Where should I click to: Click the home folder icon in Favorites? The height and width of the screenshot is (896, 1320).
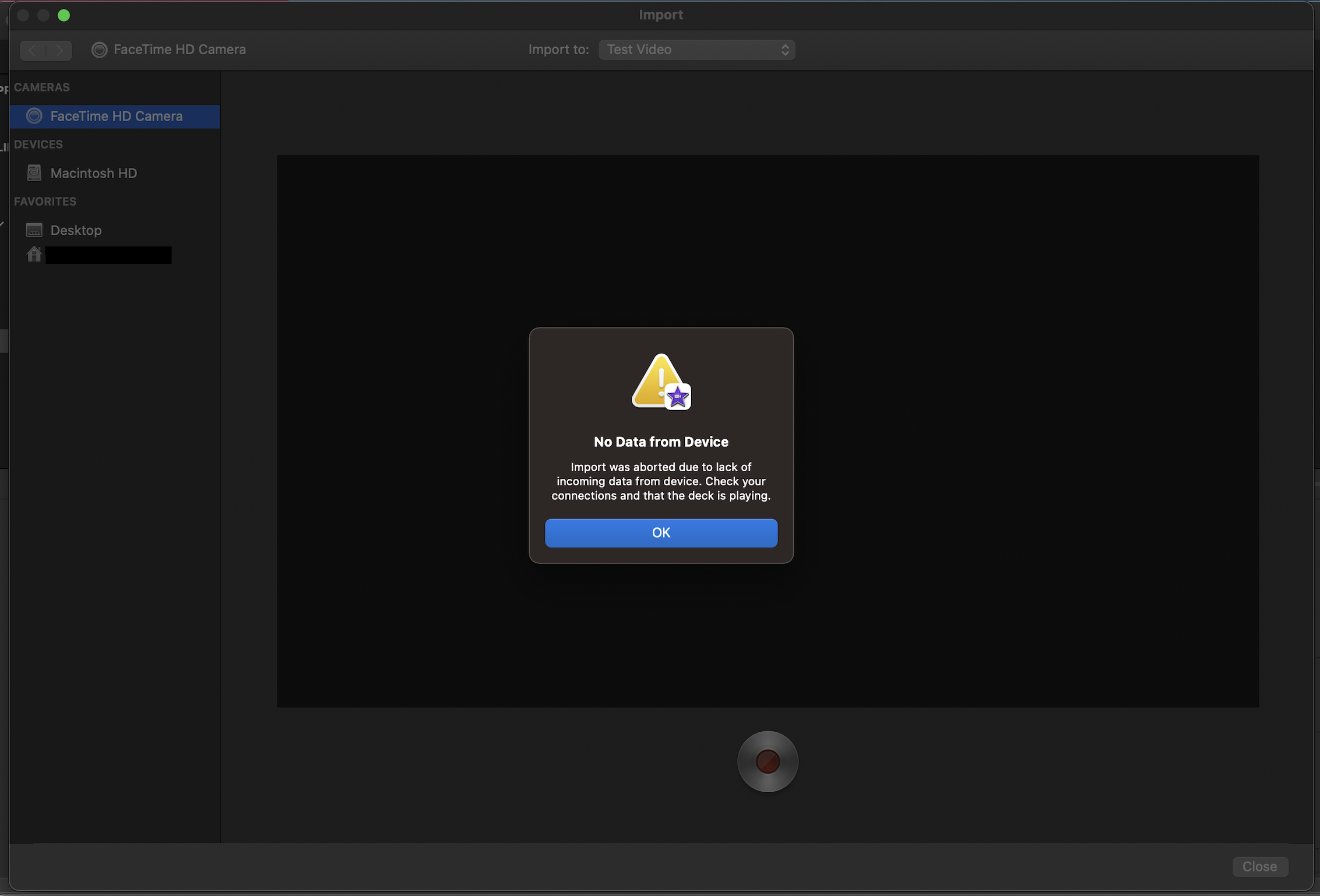click(34, 255)
